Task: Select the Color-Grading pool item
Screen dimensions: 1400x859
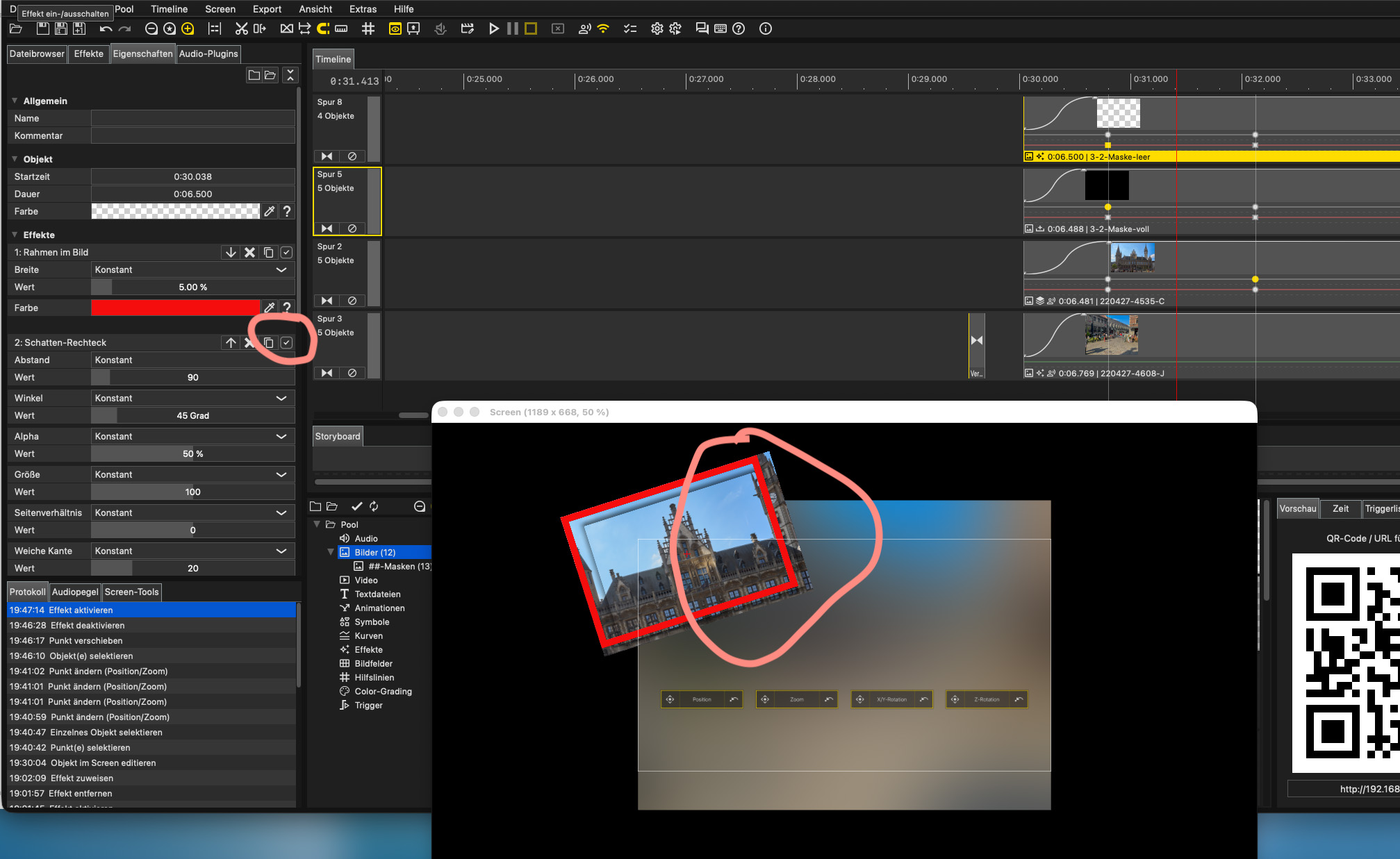Action: tap(383, 691)
